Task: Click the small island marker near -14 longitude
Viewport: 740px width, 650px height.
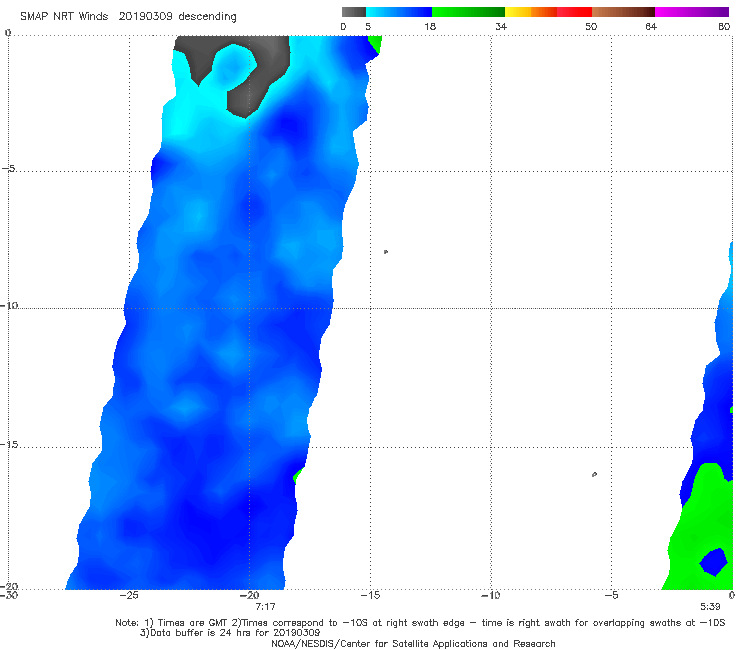Action: tap(386, 252)
